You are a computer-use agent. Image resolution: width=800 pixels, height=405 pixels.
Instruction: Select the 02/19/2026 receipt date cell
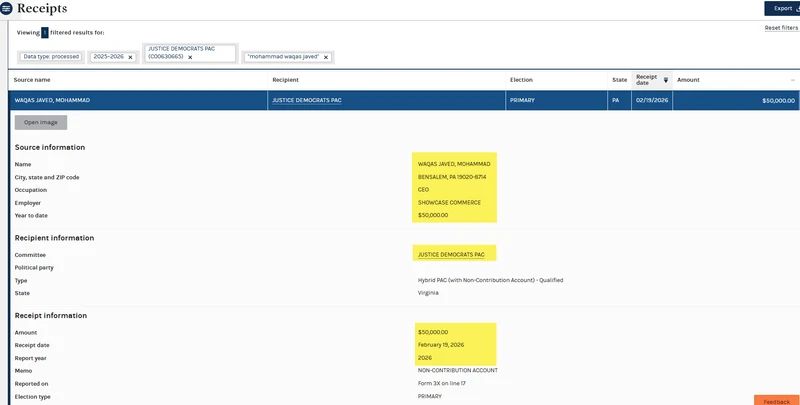(x=652, y=100)
